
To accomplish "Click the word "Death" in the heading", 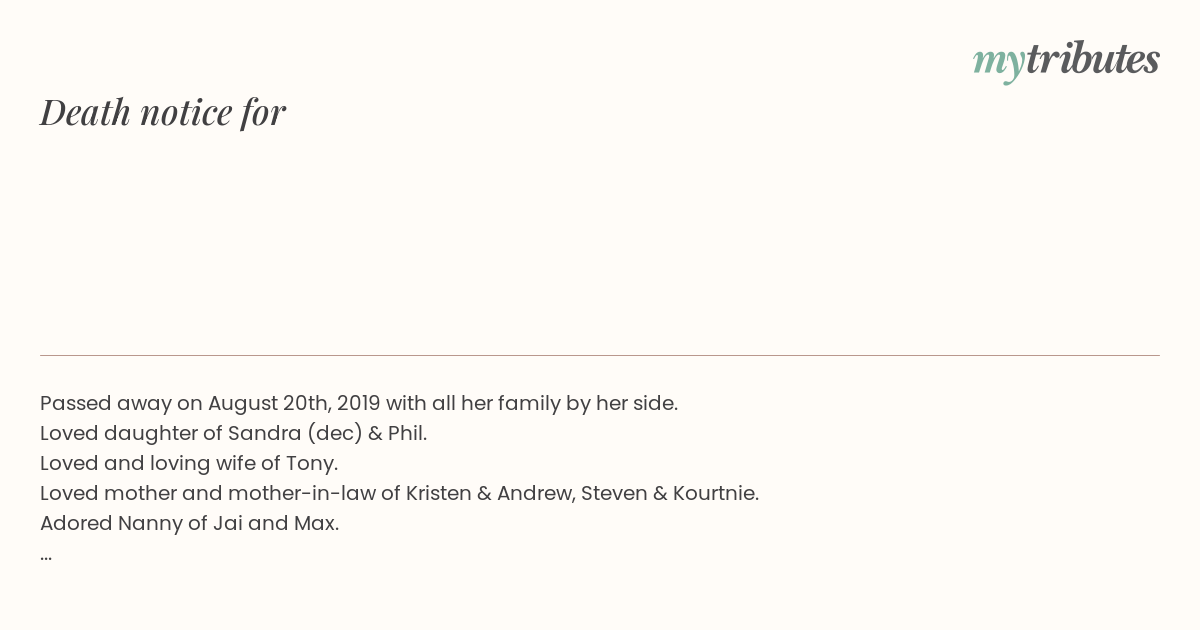I will [x=86, y=112].
